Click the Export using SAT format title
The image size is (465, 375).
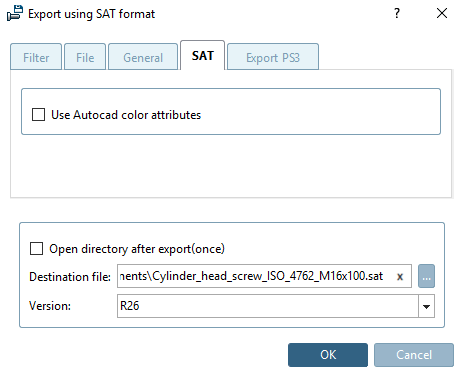(91, 14)
